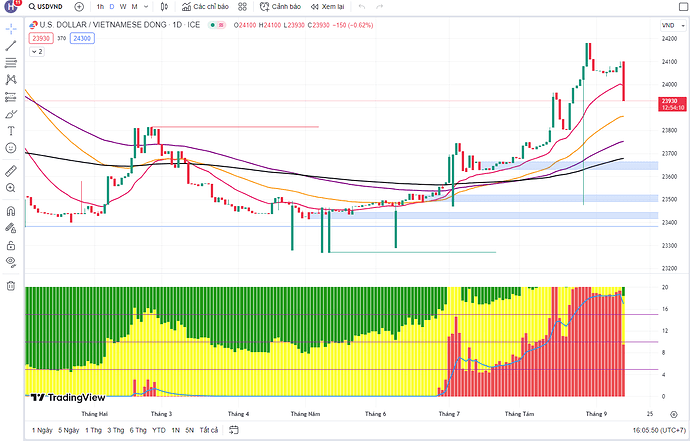Screen dimensions: 690x441
Task: Click the pink data status indicator
Action: pyautogui.click(x=221, y=25)
